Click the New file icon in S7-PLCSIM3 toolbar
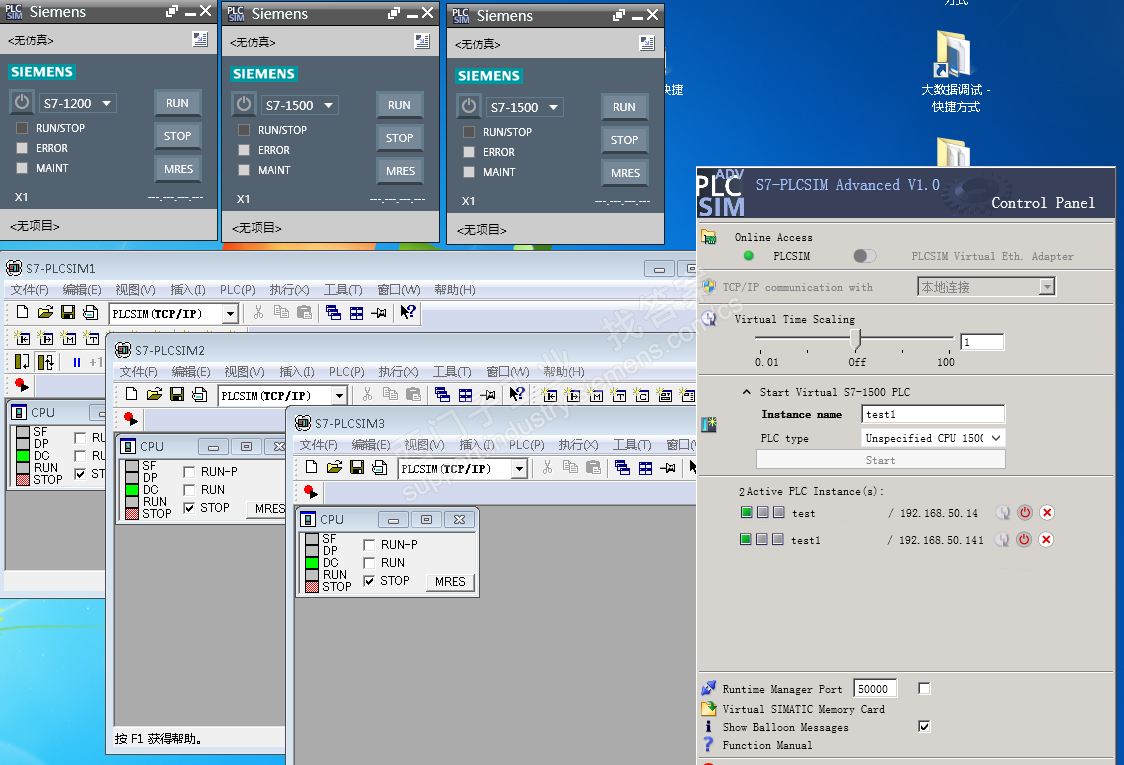 pos(311,467)
